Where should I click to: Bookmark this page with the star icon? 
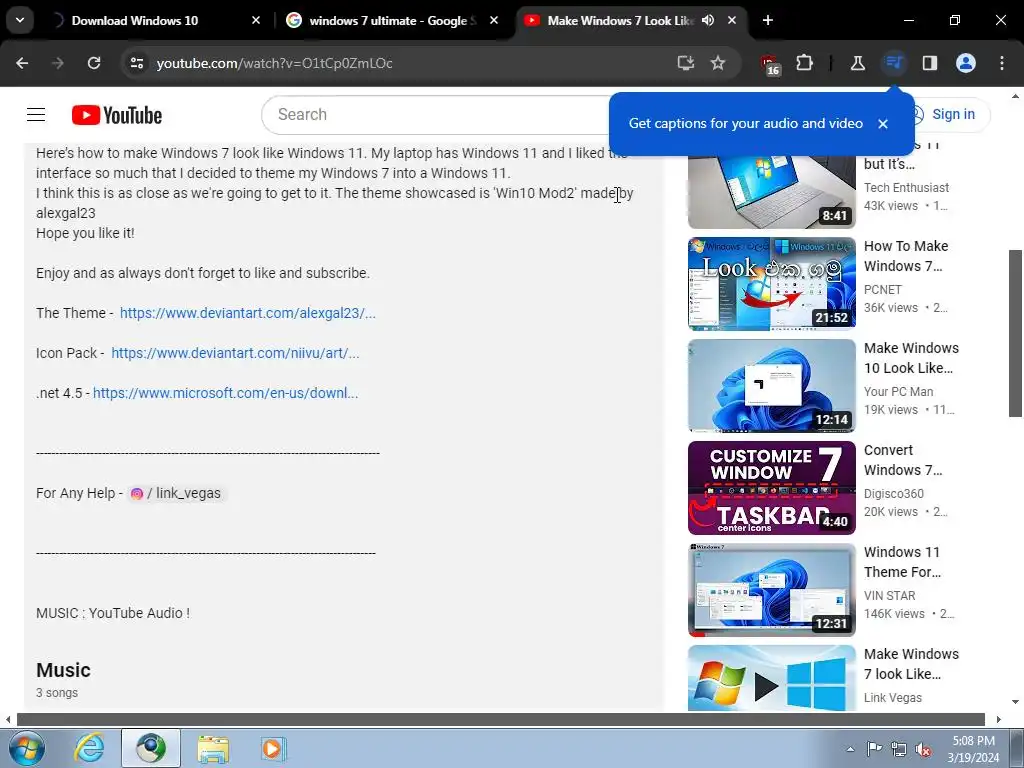point(718,63)
